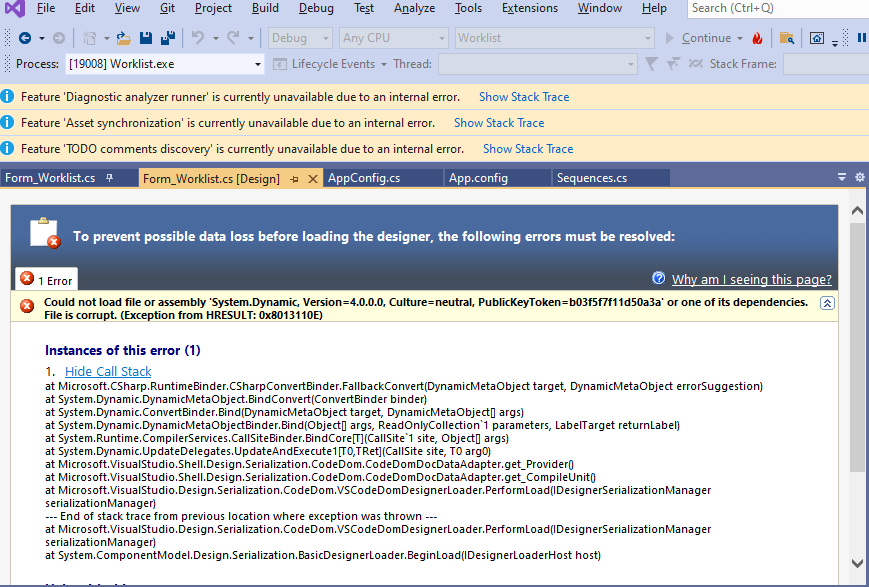Image resolution: width=869 pixels, height=587 pixels.
Task: Collapse the System.Dynamic error details chevron
Action: pos(827,303)
